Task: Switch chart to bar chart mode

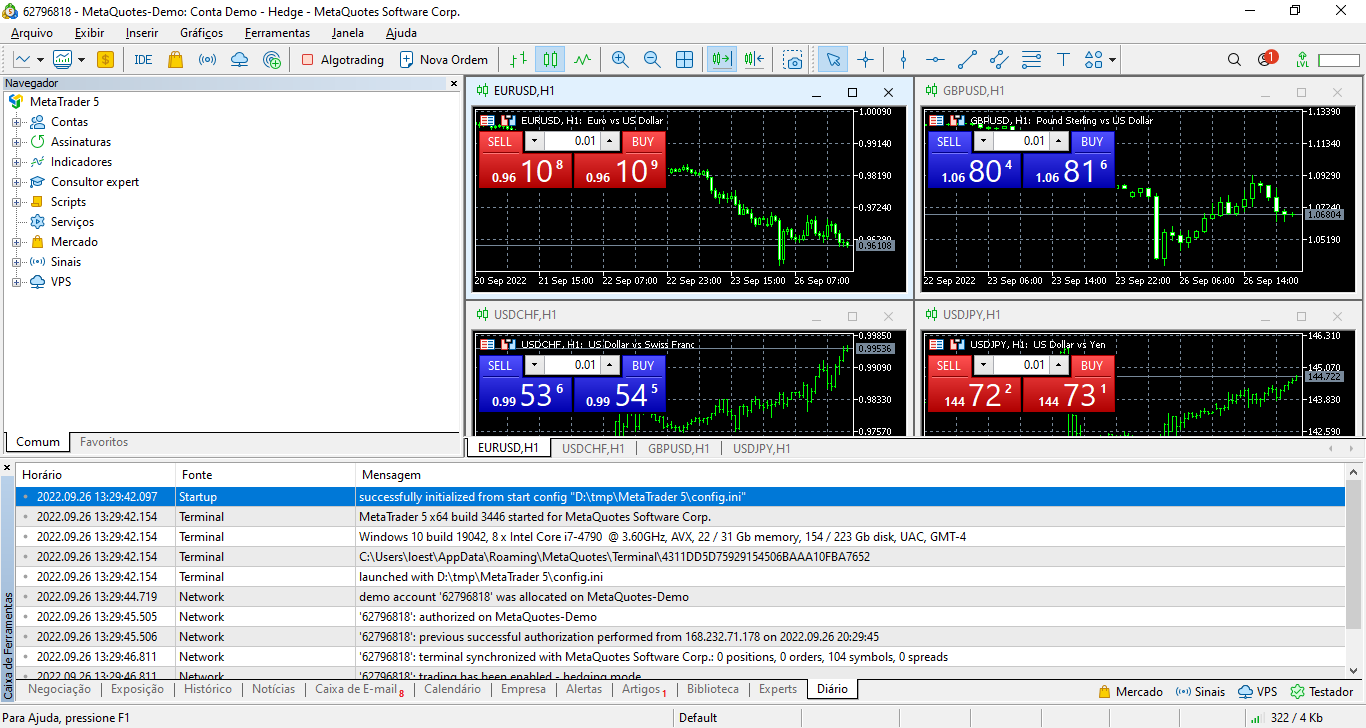Action: coord(518,60)
